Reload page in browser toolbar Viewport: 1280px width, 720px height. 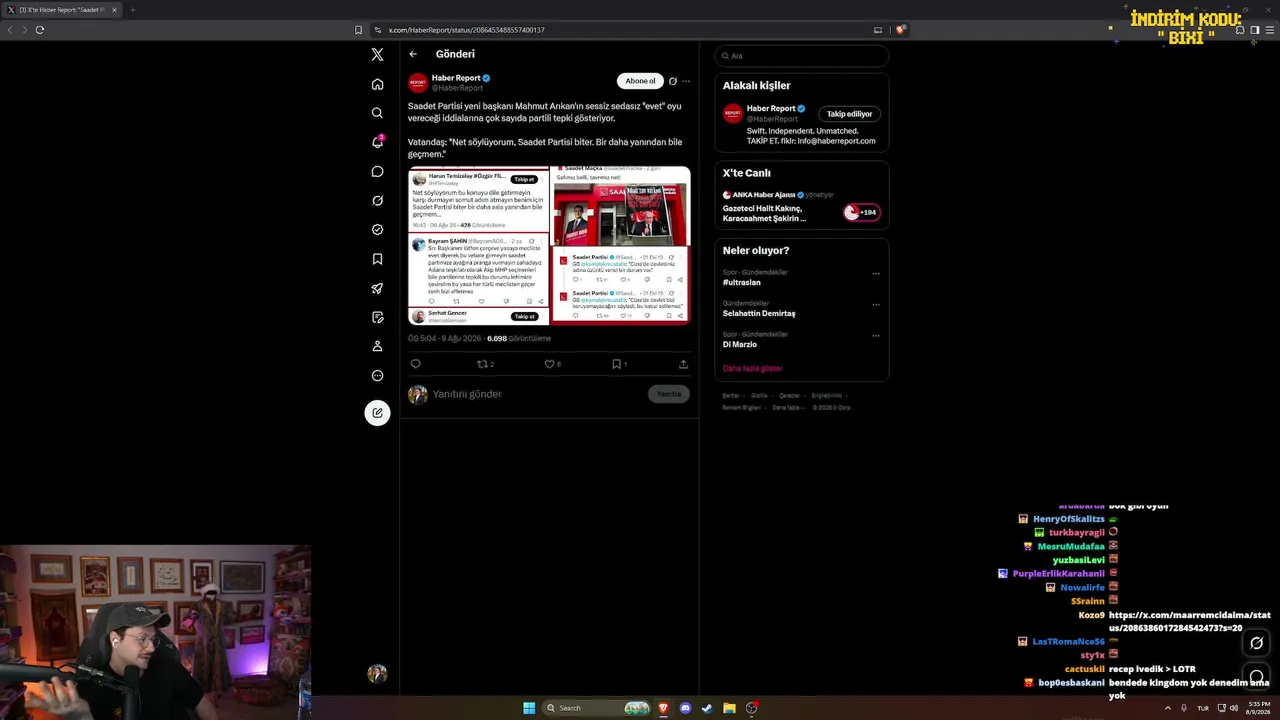(x=40, y=30)
